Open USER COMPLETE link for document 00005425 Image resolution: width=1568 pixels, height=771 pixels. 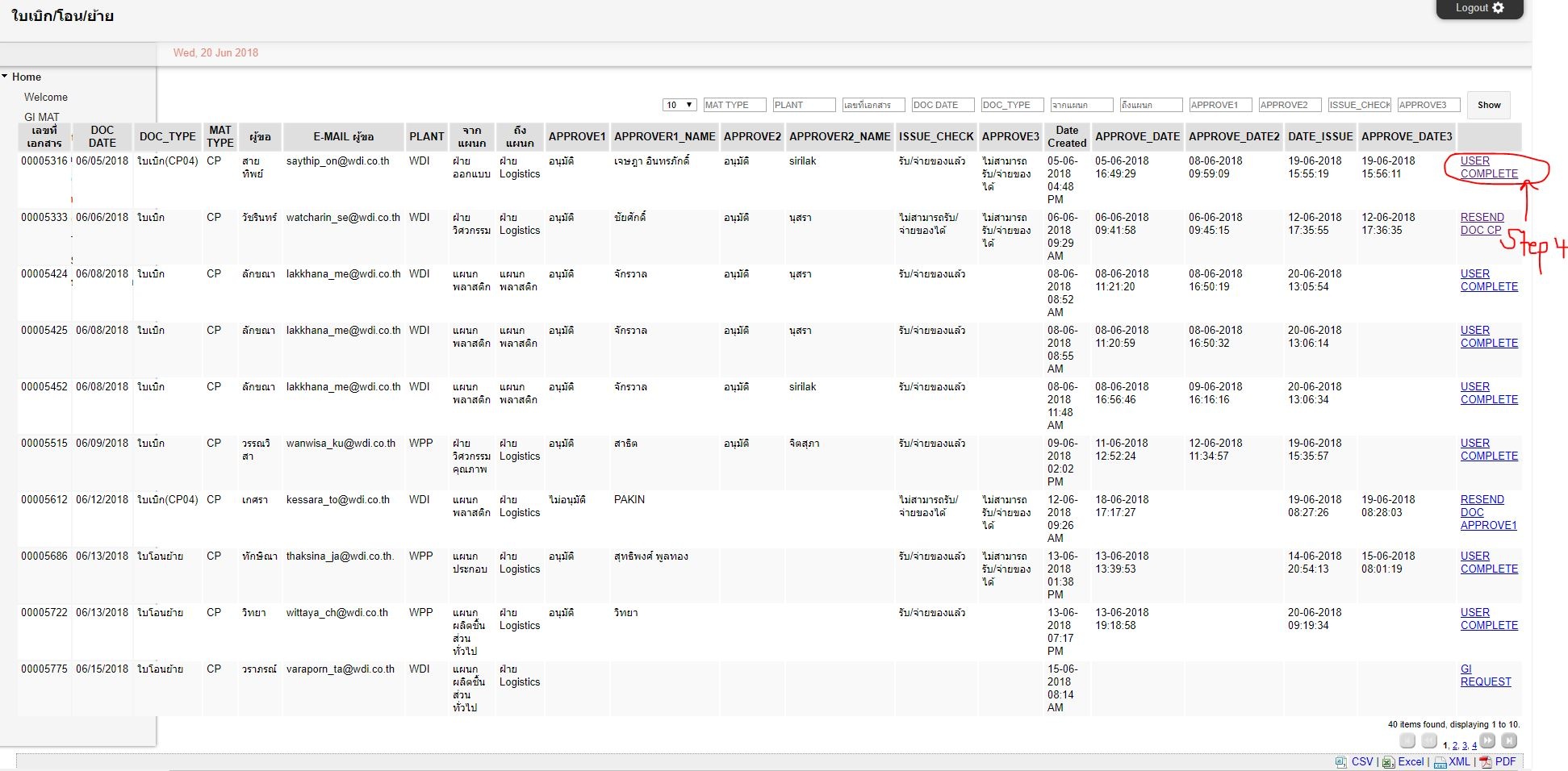1489,336
